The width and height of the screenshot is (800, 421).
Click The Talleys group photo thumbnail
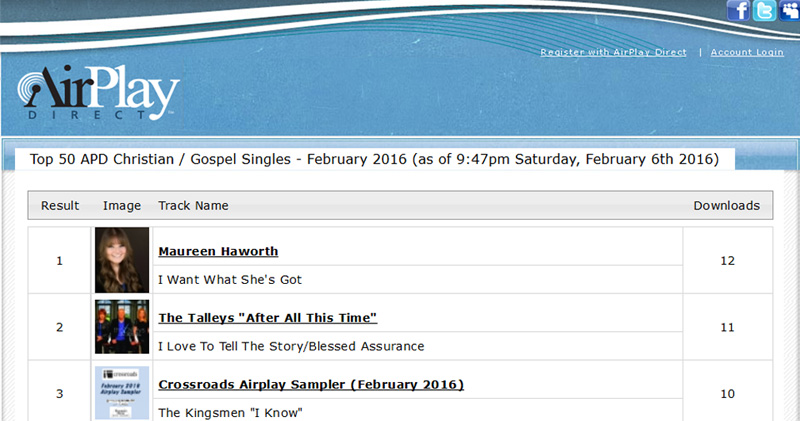click(122, 327)
